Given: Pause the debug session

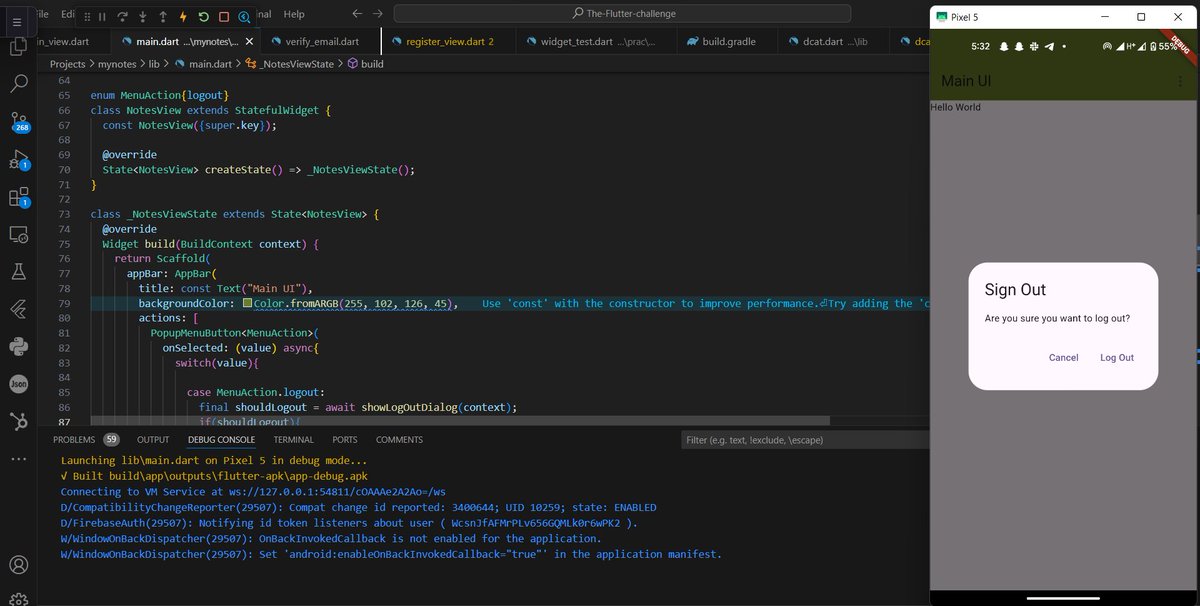Looking at the screenshot, I should (x=102, y=17).
